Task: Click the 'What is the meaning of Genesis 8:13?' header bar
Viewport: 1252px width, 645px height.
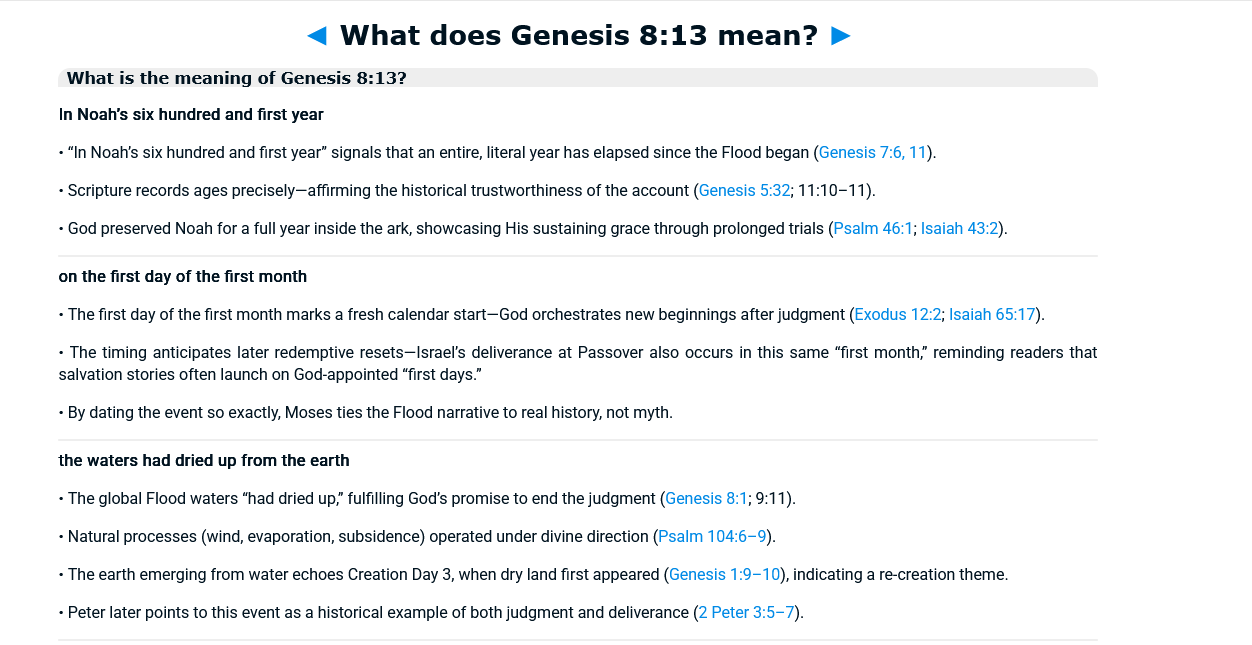Action: (x=577, y=78)
